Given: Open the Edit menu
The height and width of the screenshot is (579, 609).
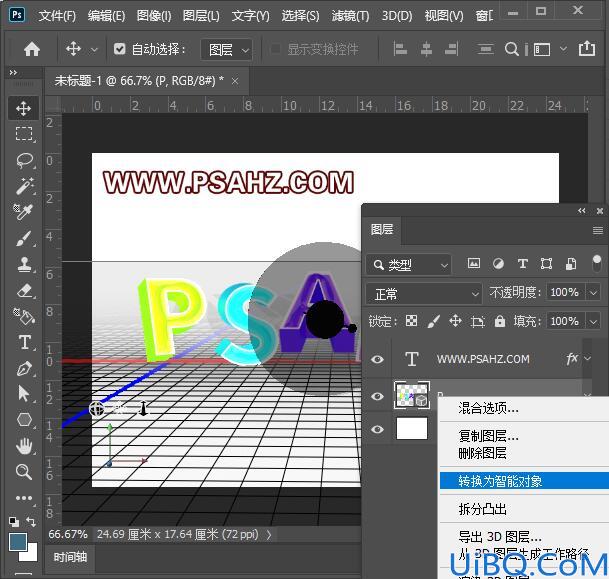Looking at the screenshot, I should [x=106, y=16].
